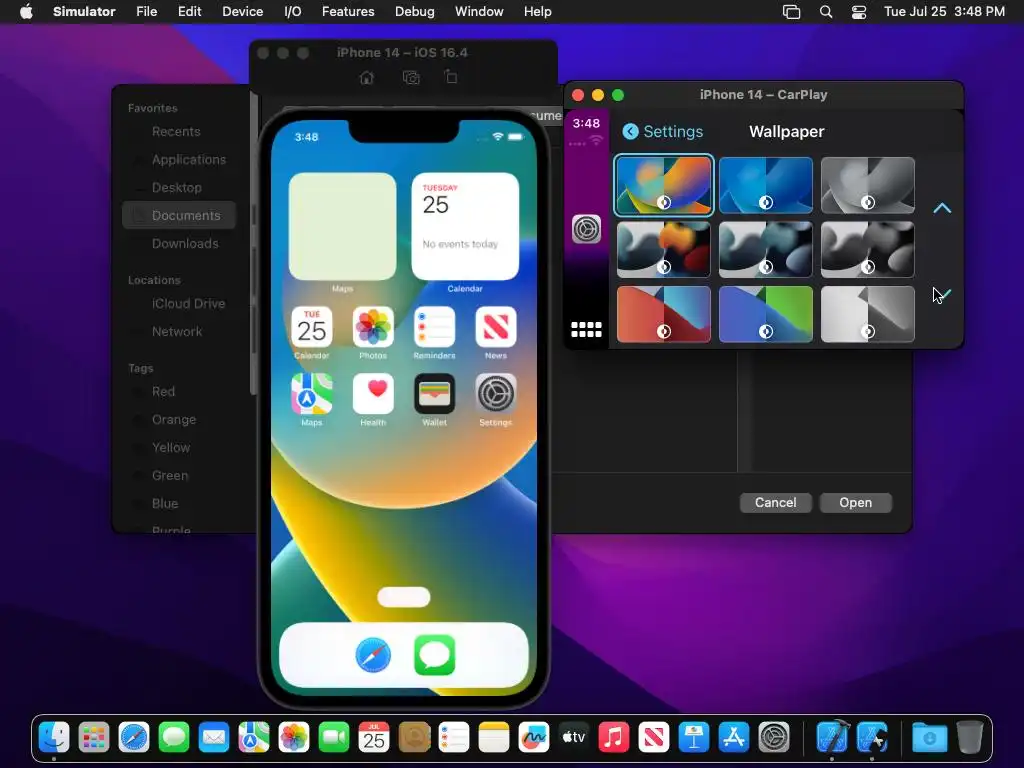Select red and blue CarPlay wallpaper

tap(664, 314)
